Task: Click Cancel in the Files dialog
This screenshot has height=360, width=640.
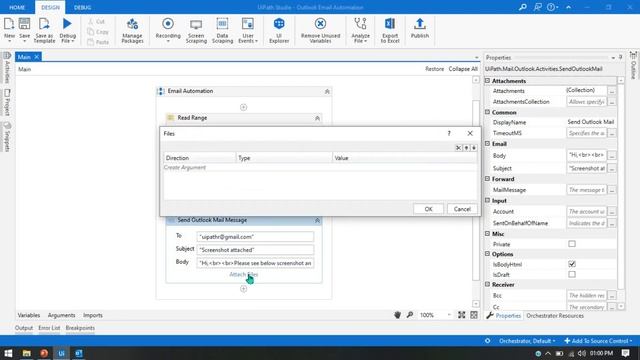Action: (x=462, y=209)
